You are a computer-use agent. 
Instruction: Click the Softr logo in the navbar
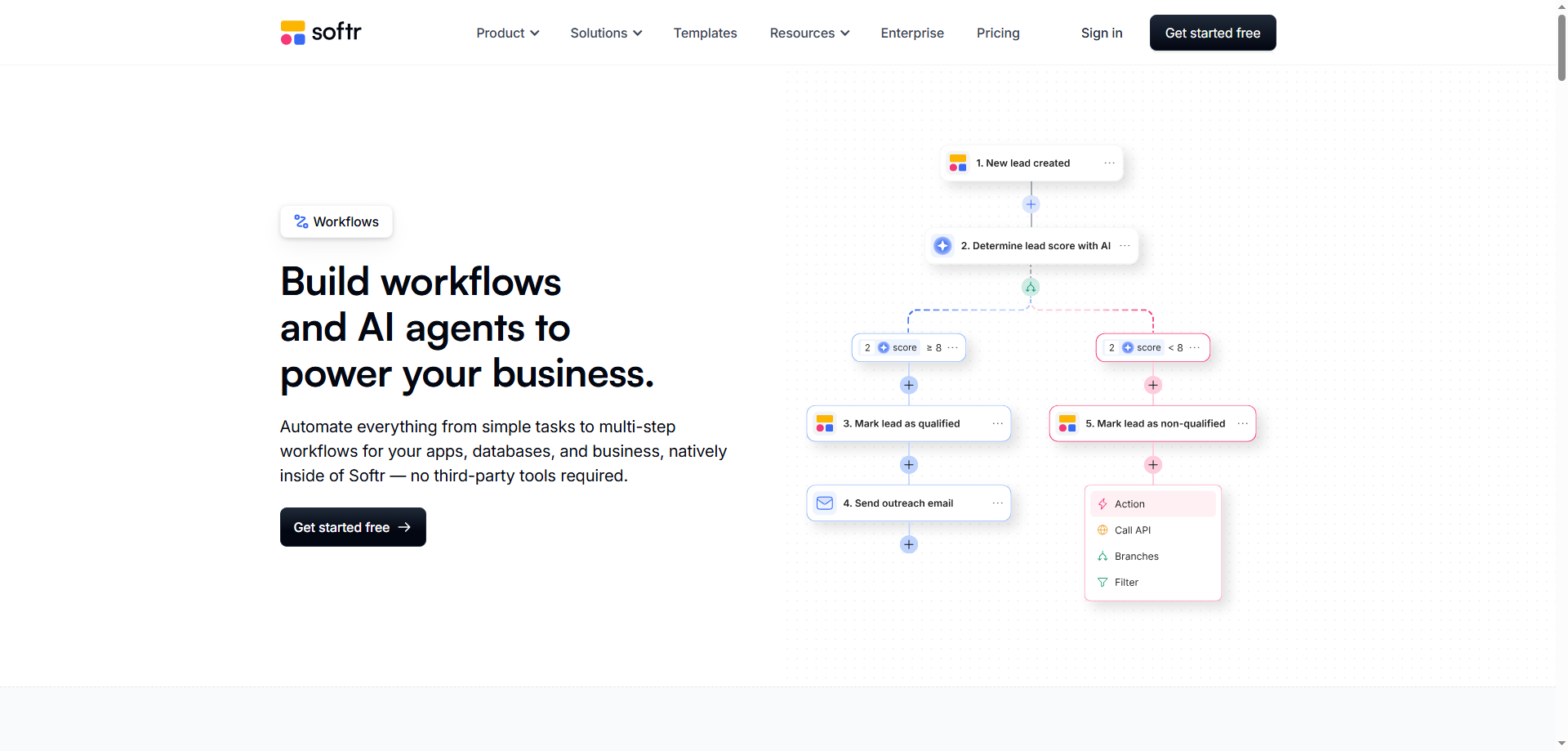(320, 32)
